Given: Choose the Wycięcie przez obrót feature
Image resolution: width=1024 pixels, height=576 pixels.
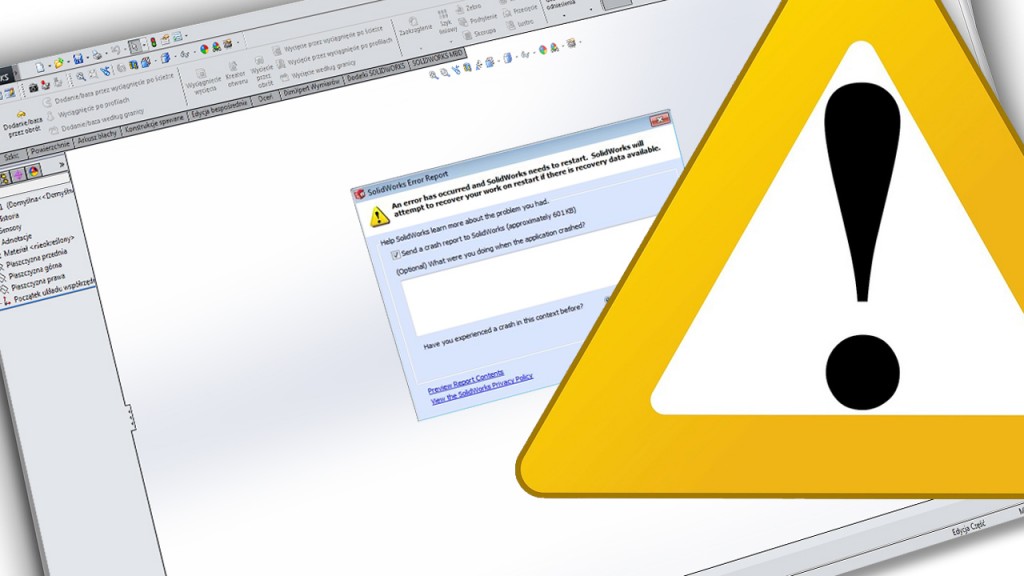Looking at the screenshot, I should click(260, 66).
